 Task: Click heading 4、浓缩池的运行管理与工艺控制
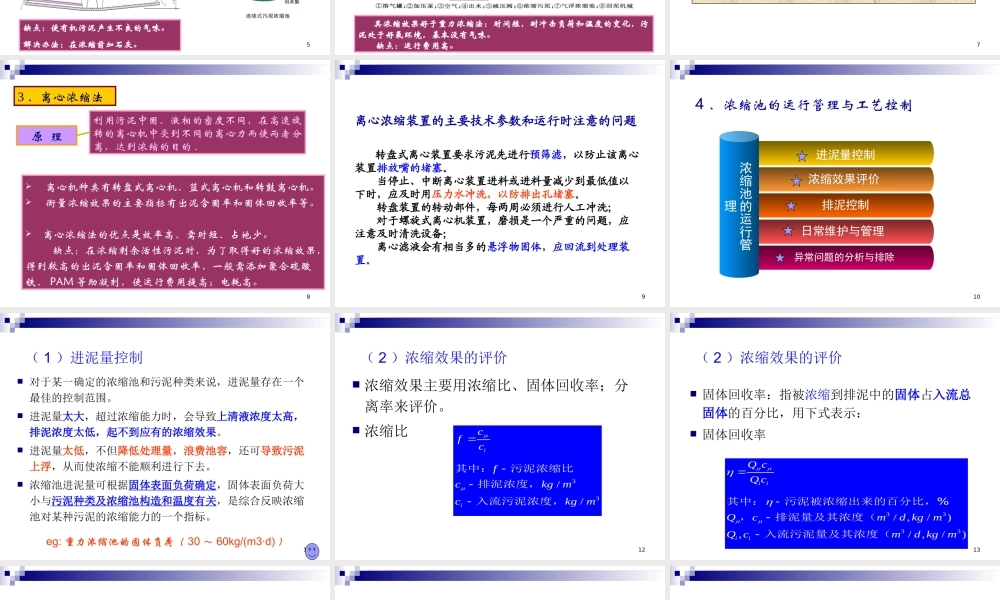(x=804, y=105)
